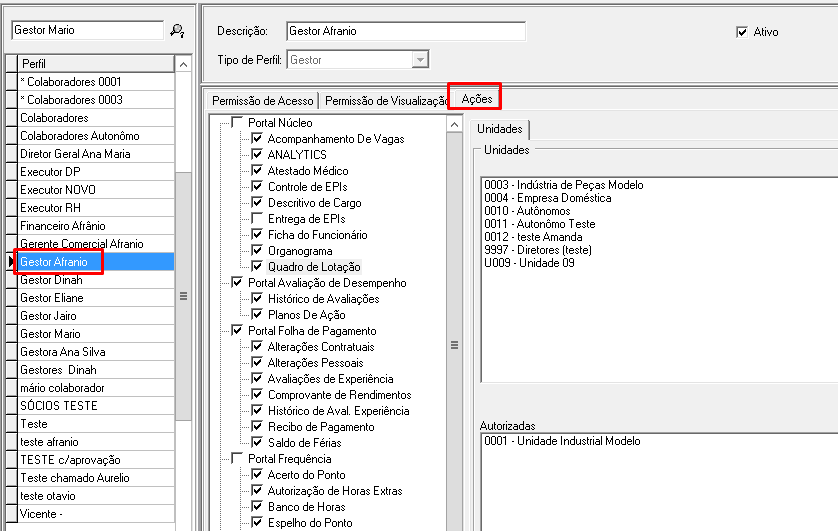
Task: Open the Tipo de Perfil dropdown
Action: (420, 60)
